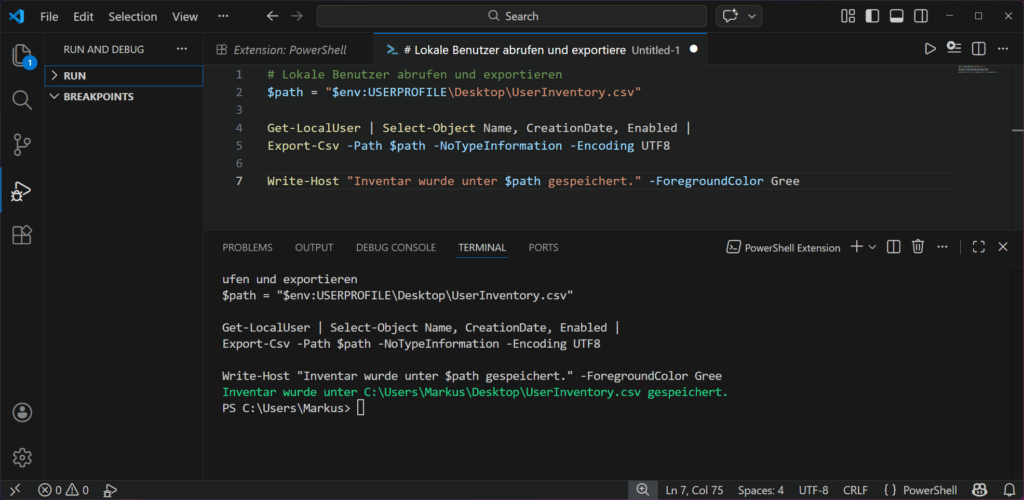Open terminal panel ellipsis actions
The height and width of the screenshot is (500, 1024).
[x=942, y=247]
